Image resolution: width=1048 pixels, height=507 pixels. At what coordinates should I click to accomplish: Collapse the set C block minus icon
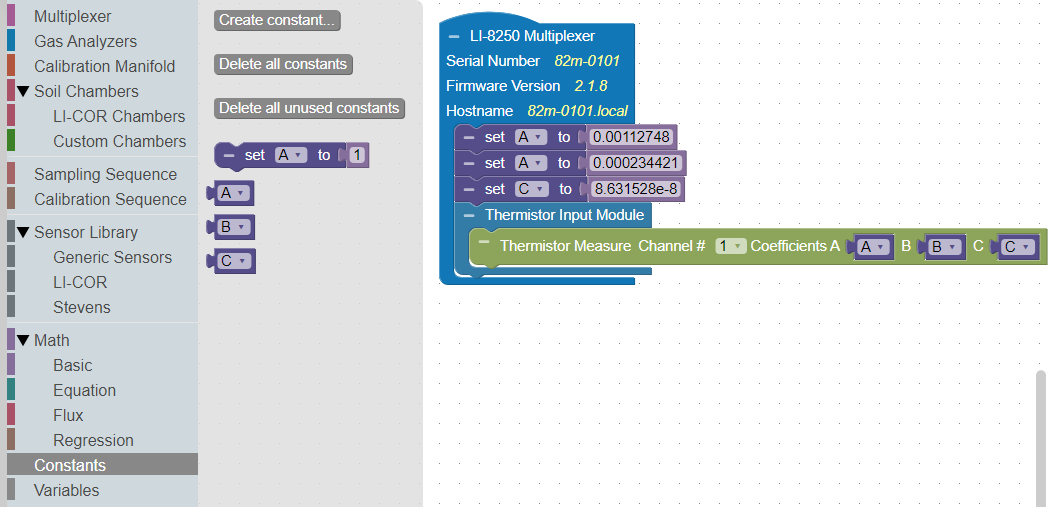coord(469,189)
